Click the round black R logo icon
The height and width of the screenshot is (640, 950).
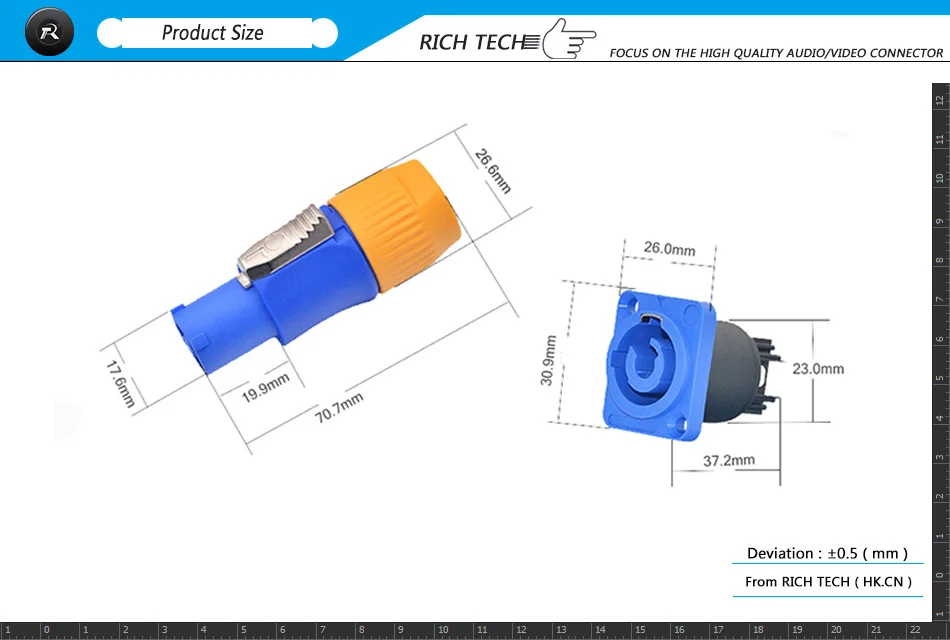[x=49, y=32]
